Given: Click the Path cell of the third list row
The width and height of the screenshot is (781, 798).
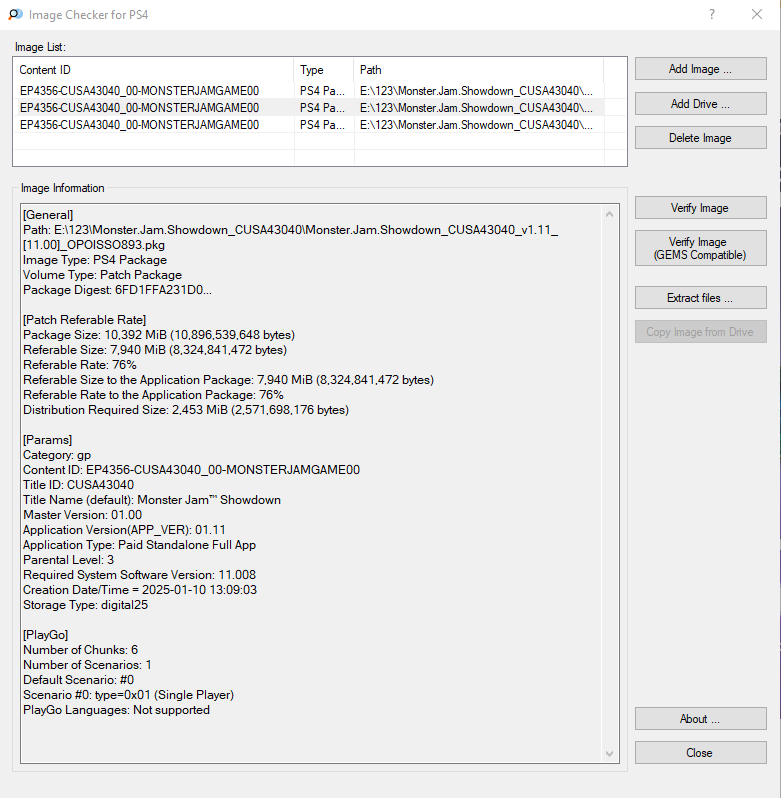Looking at the screenshot, I should (477, 125).
